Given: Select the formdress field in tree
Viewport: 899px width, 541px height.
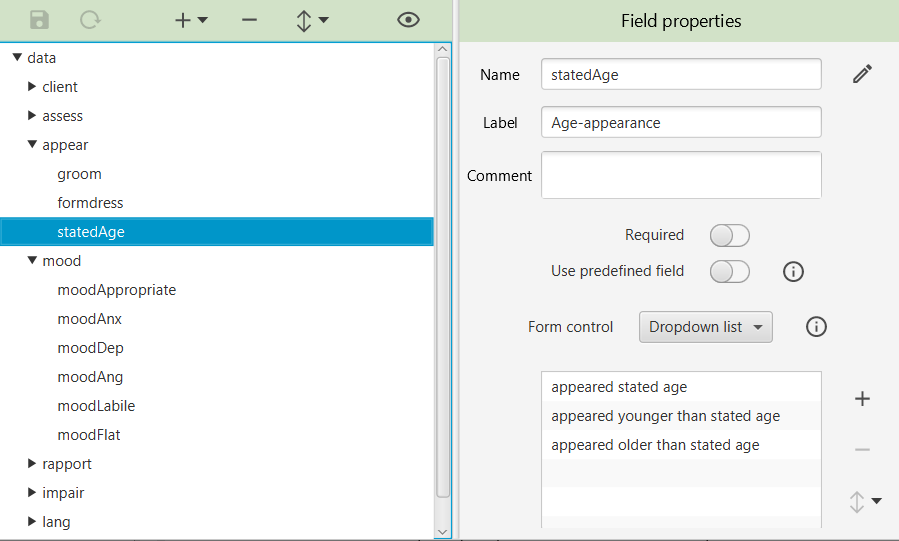Looking at the screenshot, I should (90, 203).
